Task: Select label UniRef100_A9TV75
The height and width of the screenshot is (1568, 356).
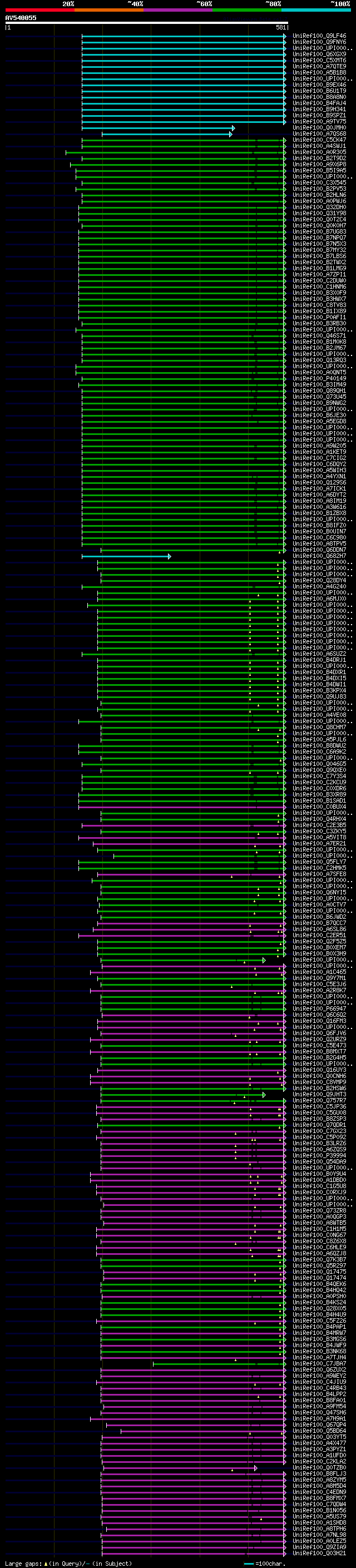Action: (x=319, y=122)
